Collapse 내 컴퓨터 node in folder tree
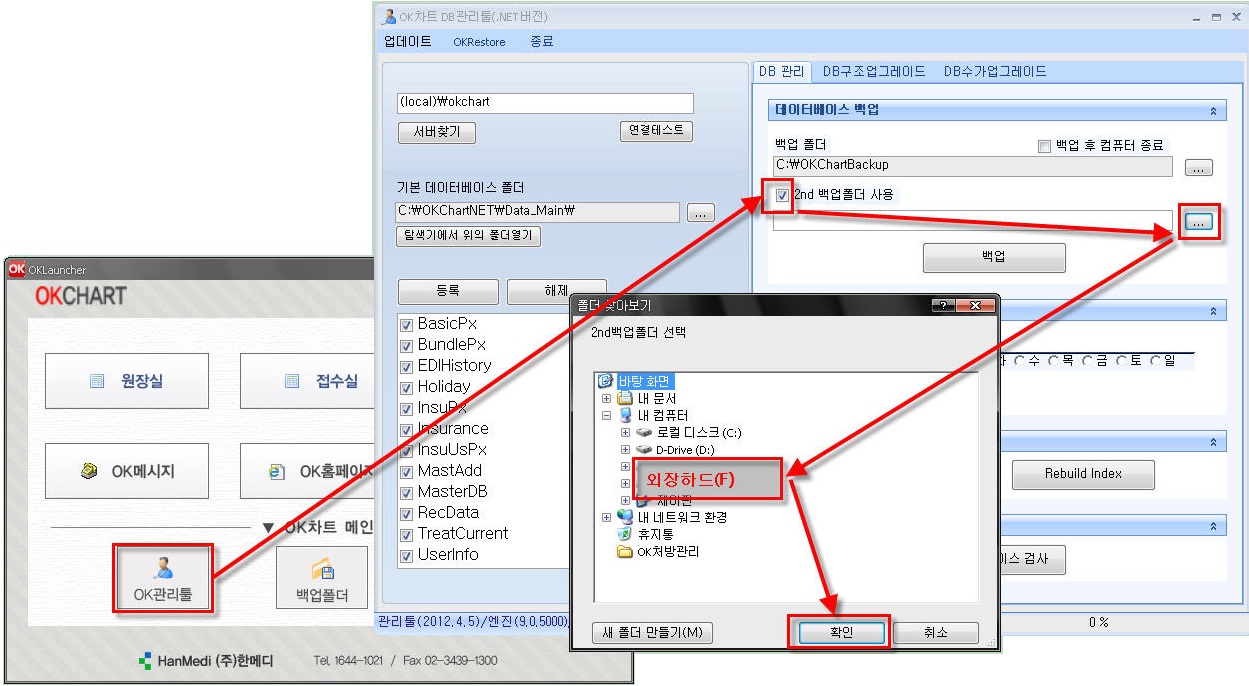Viewport: 1249px width, 686px height. pos(606,415)
